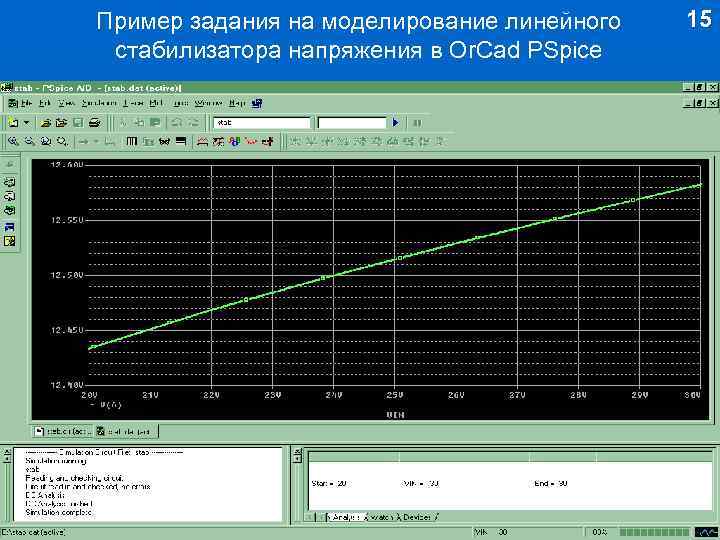
Task: Click the Cut scissors icon
Action: coord(123,123)
